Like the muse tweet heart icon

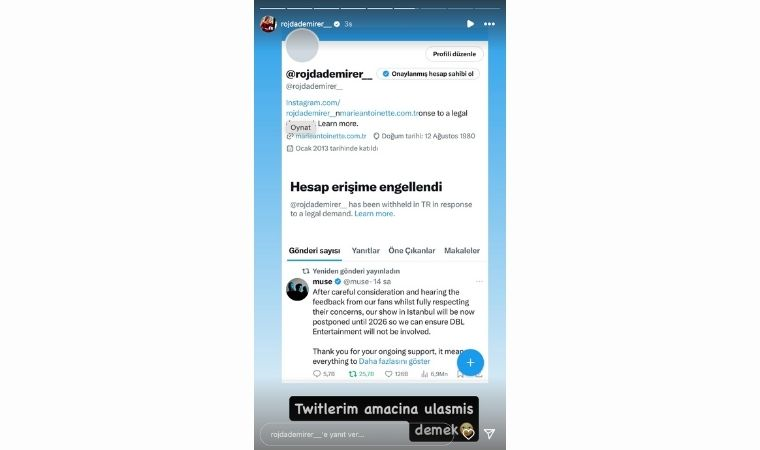tap(388, 374)
